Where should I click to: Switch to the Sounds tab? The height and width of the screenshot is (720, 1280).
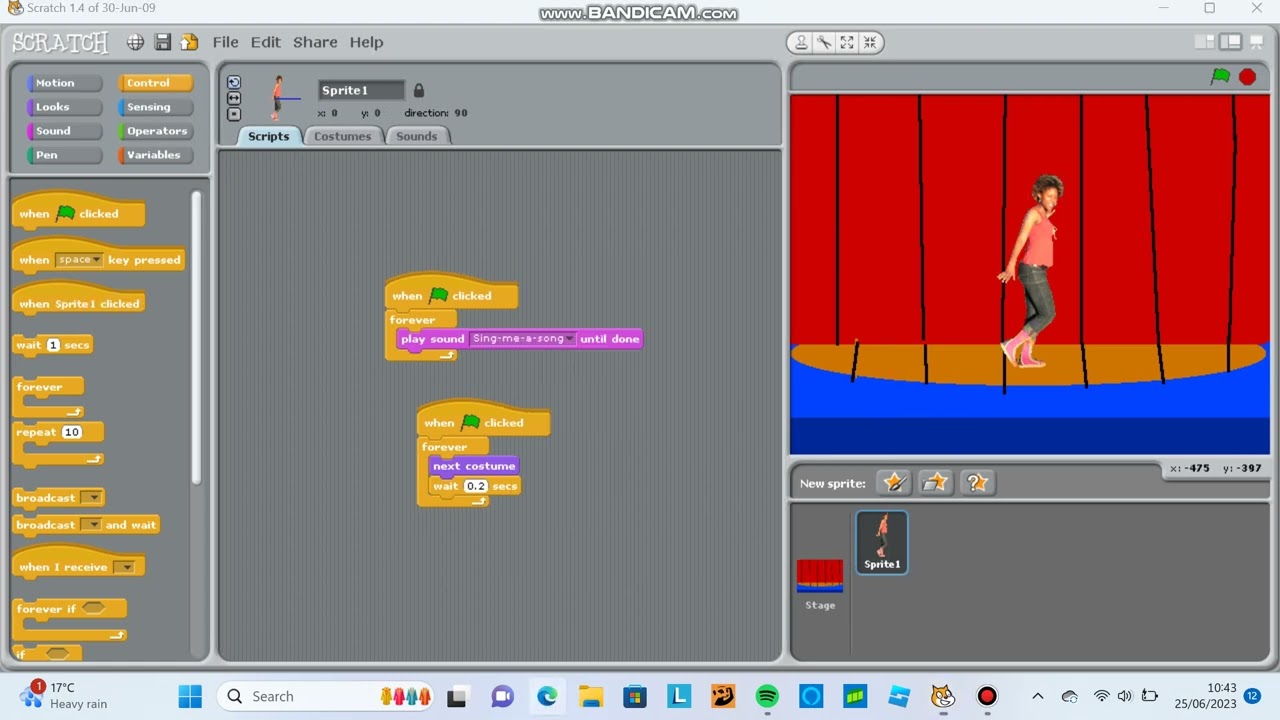click(416, 136)
